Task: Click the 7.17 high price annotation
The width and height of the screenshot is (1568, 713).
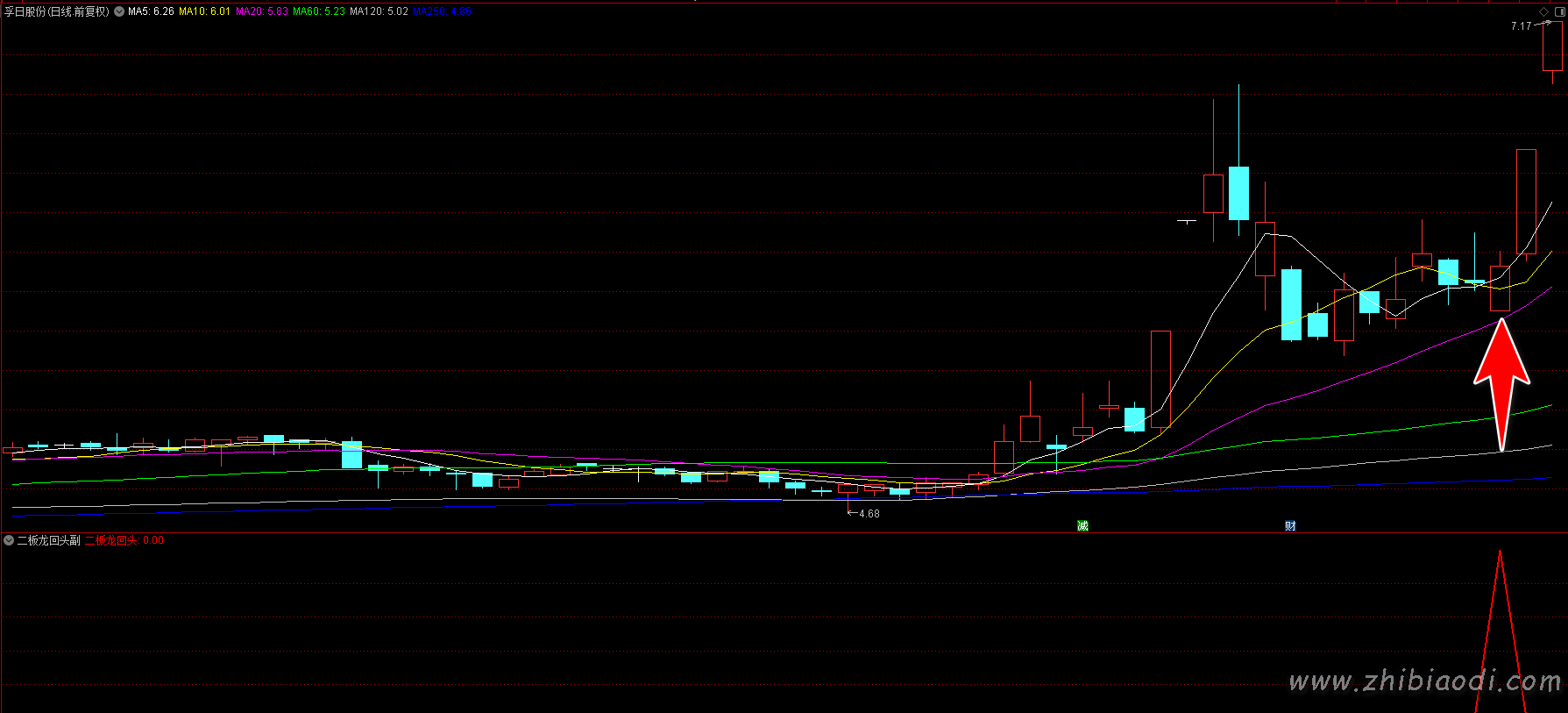Action: point(1521,26)
